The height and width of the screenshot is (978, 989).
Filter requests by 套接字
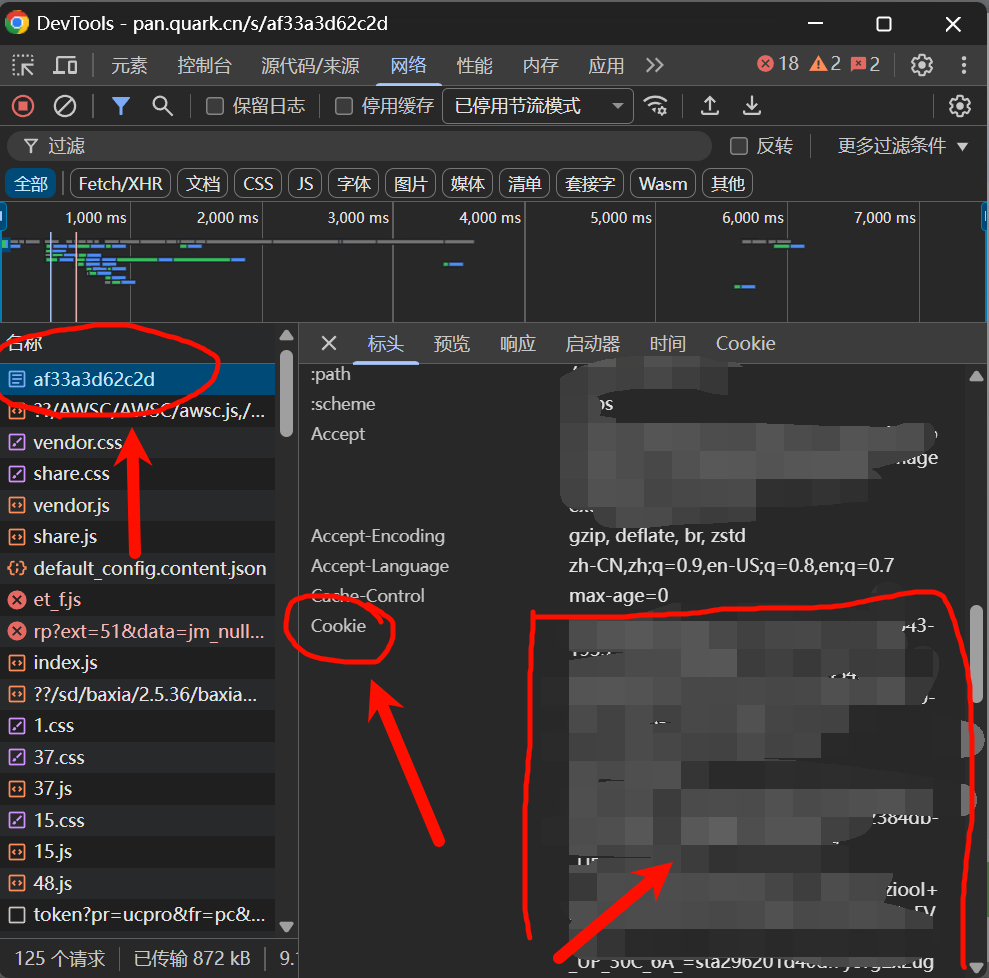tap(590, 183)
